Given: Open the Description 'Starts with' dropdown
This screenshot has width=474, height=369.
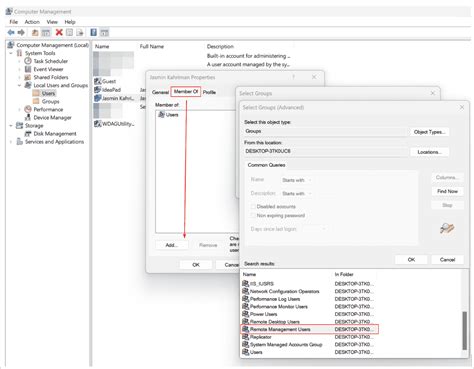Looking at the screenshot, I should [x=296, y=193].
